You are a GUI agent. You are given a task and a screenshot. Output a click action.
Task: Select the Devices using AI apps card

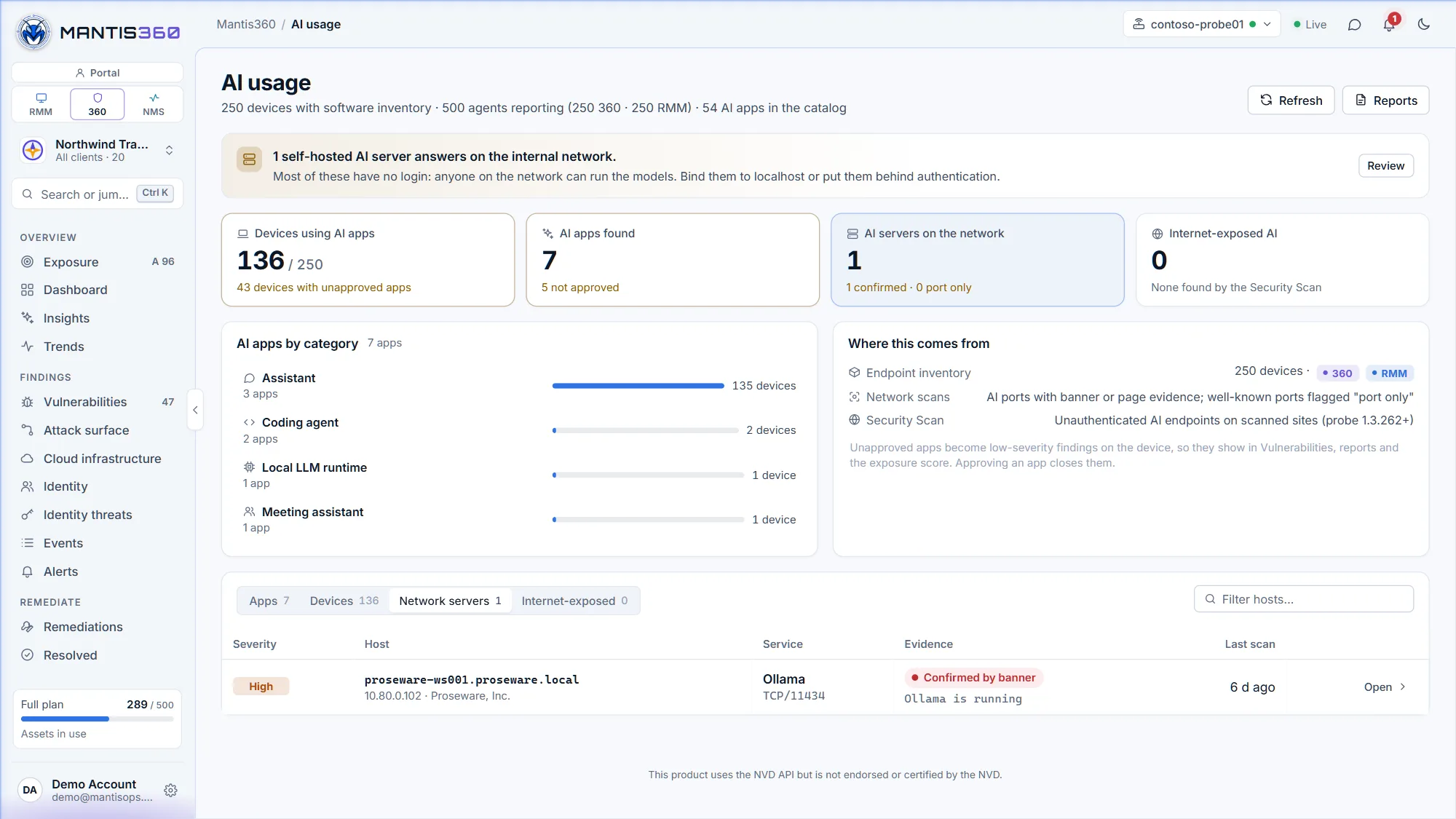(368, 260)
